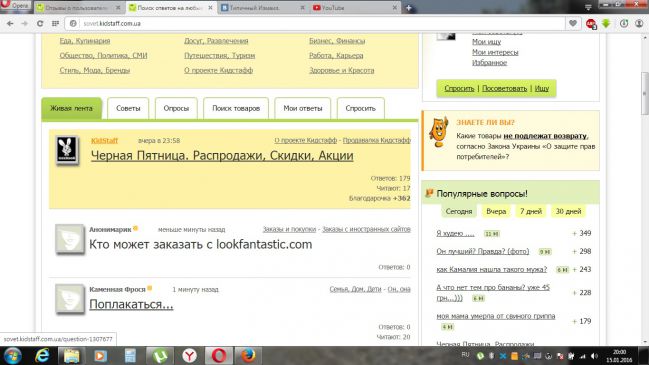Choose the 30 дней popular filter
649x365 pixels.
[x=568, y=211]
